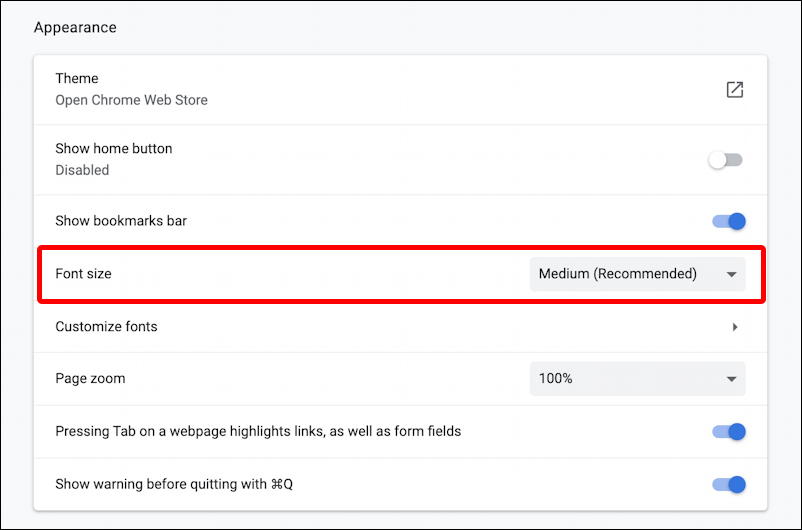Image resolution: width=802 pixels, height=530 pixels.
Task: Select the Show home button label
Action: point(114,148)
